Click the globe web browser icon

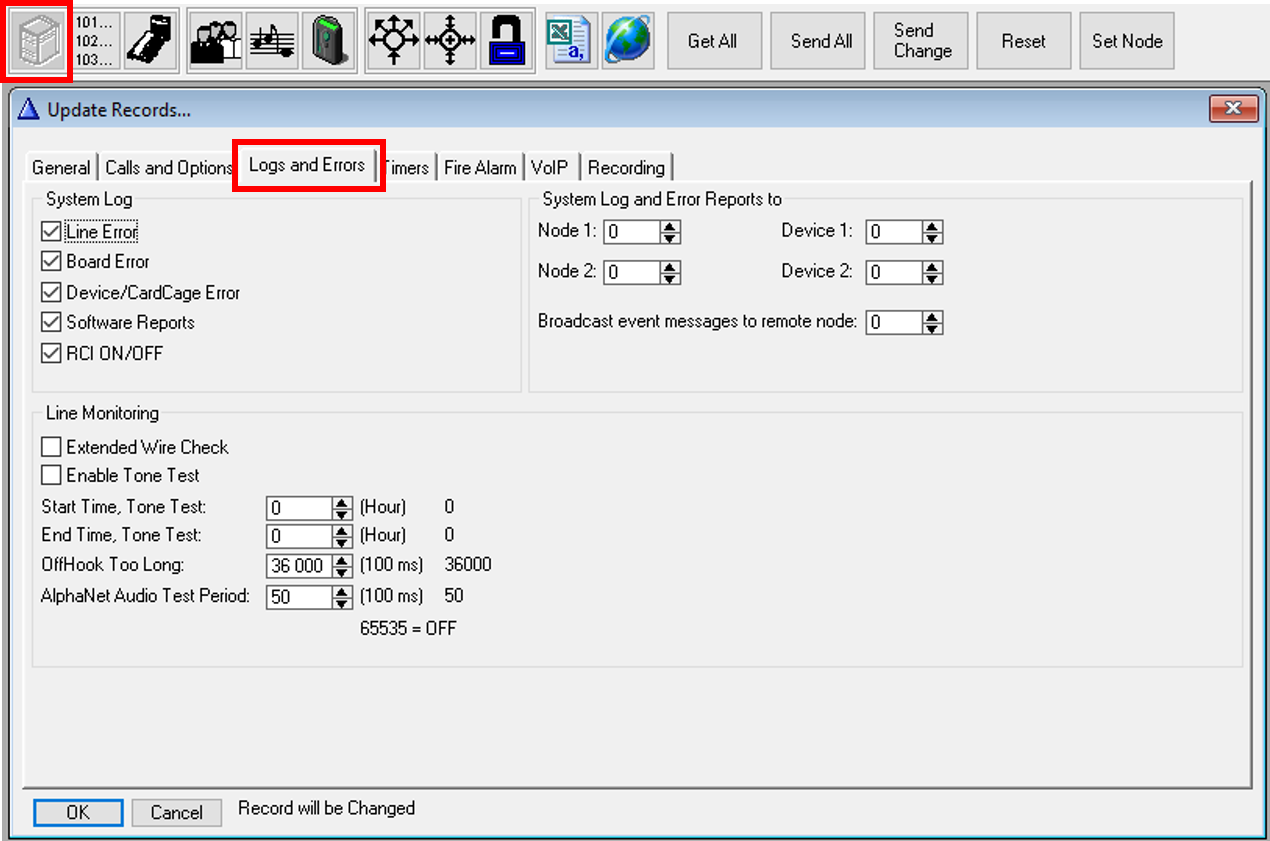pos(627,41)
